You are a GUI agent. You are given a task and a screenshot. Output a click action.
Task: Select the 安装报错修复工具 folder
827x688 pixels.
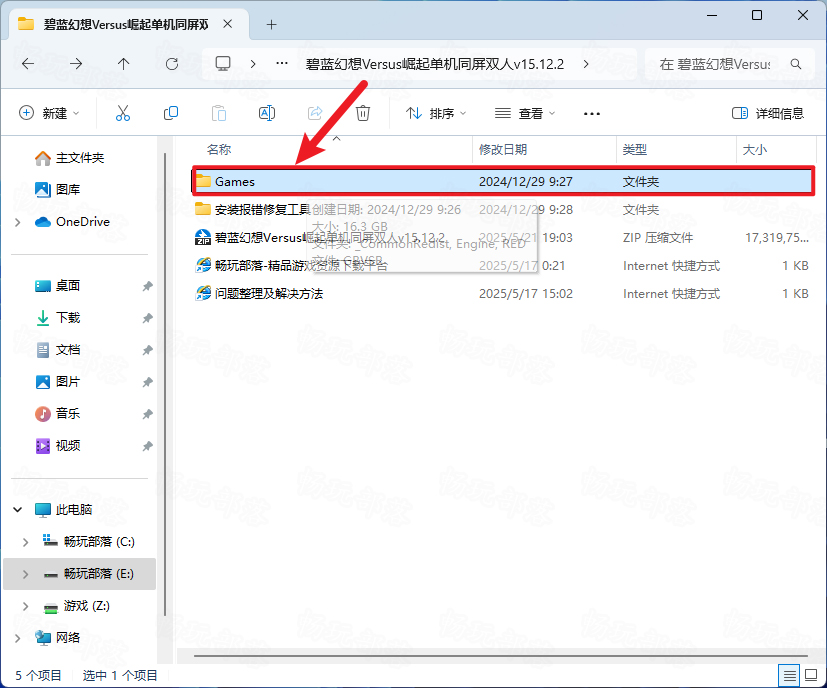503,209
